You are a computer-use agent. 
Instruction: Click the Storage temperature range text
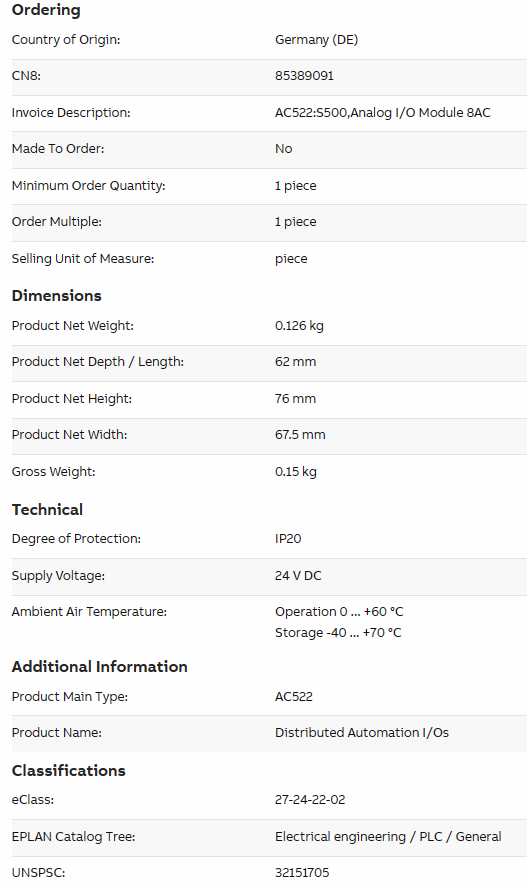click(x=338, y=633)
